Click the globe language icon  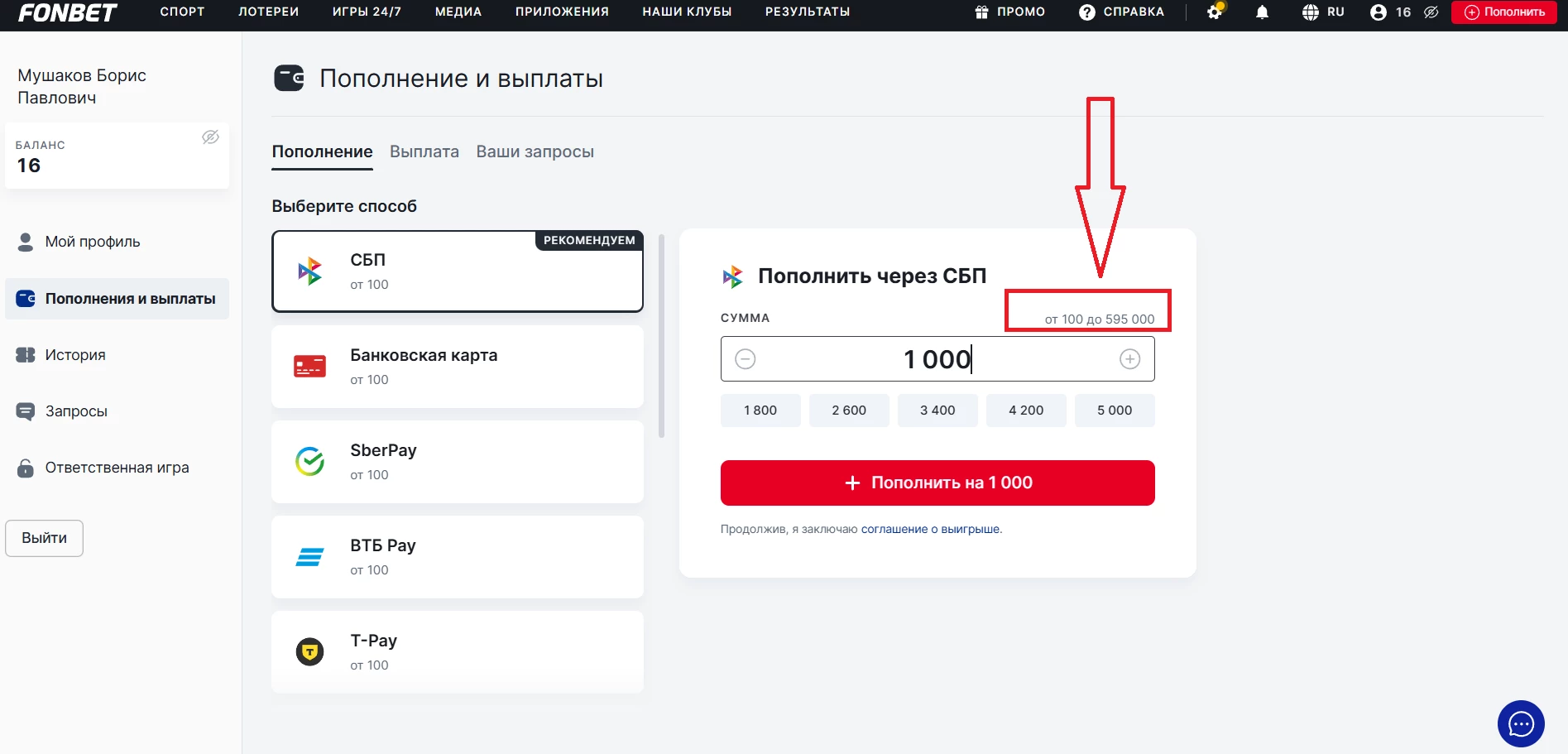(x=1311, y=12)
